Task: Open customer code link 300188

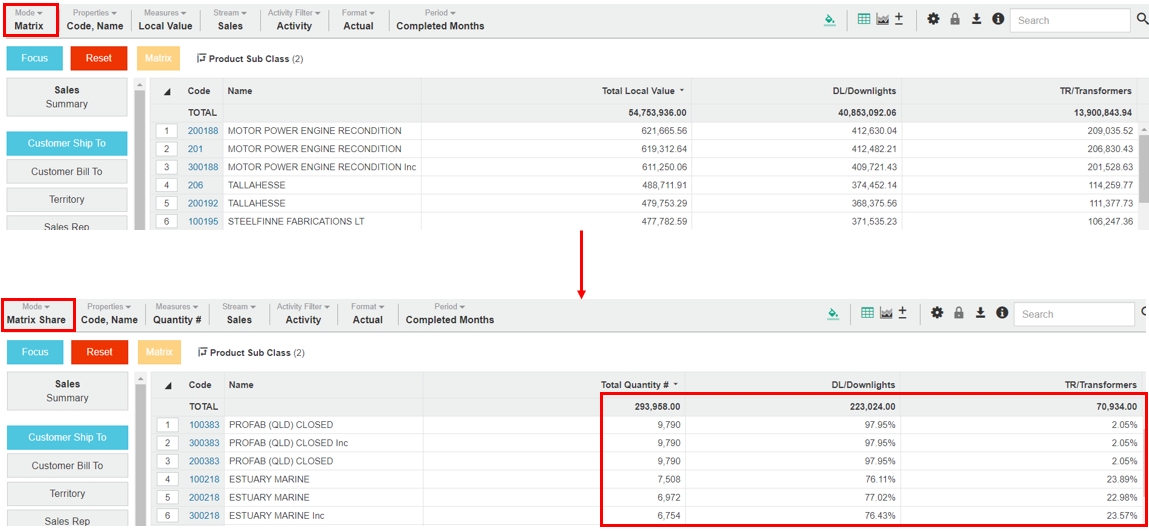Action: 203,167
